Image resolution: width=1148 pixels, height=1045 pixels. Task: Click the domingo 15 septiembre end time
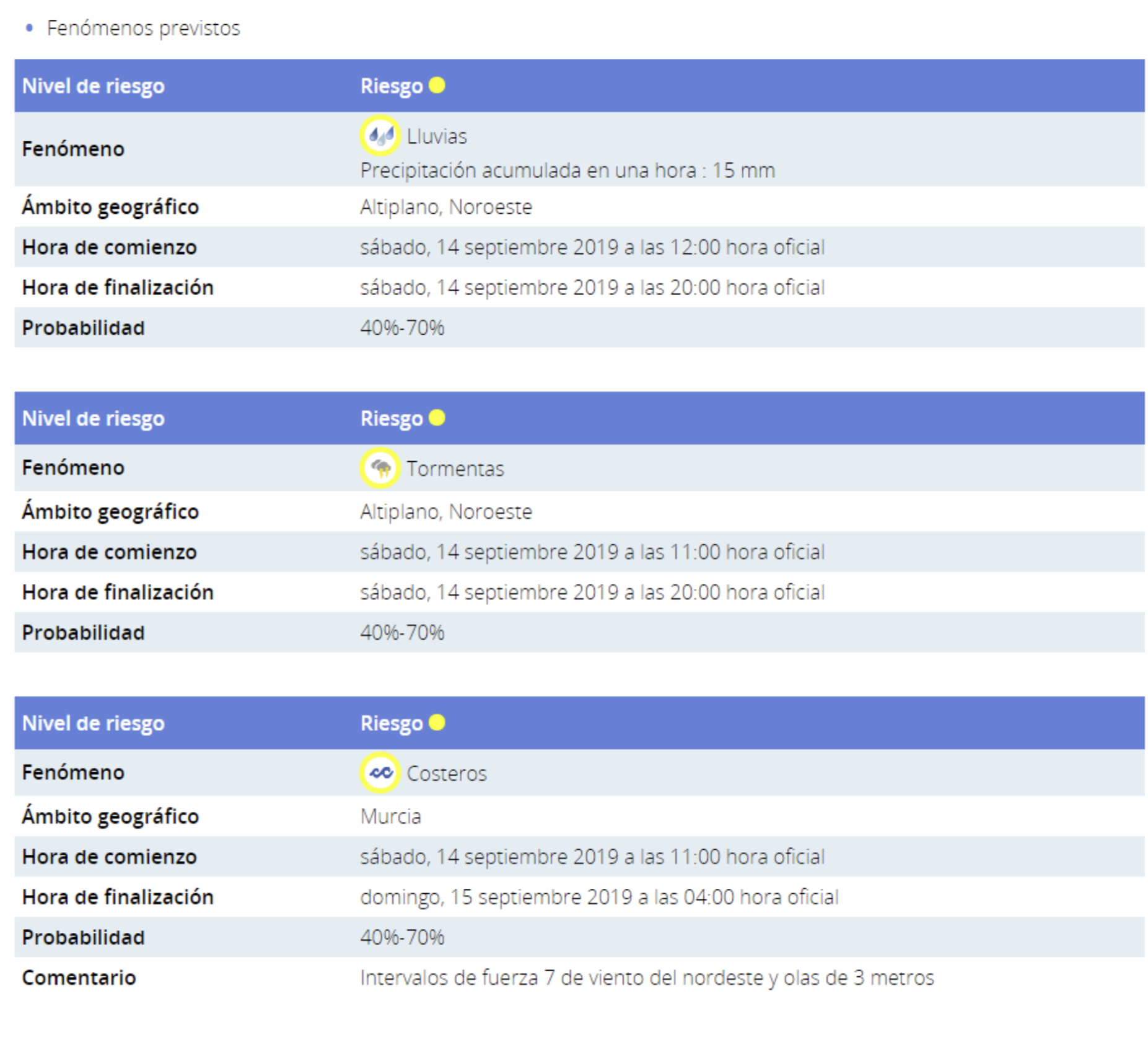click(599, 897)
